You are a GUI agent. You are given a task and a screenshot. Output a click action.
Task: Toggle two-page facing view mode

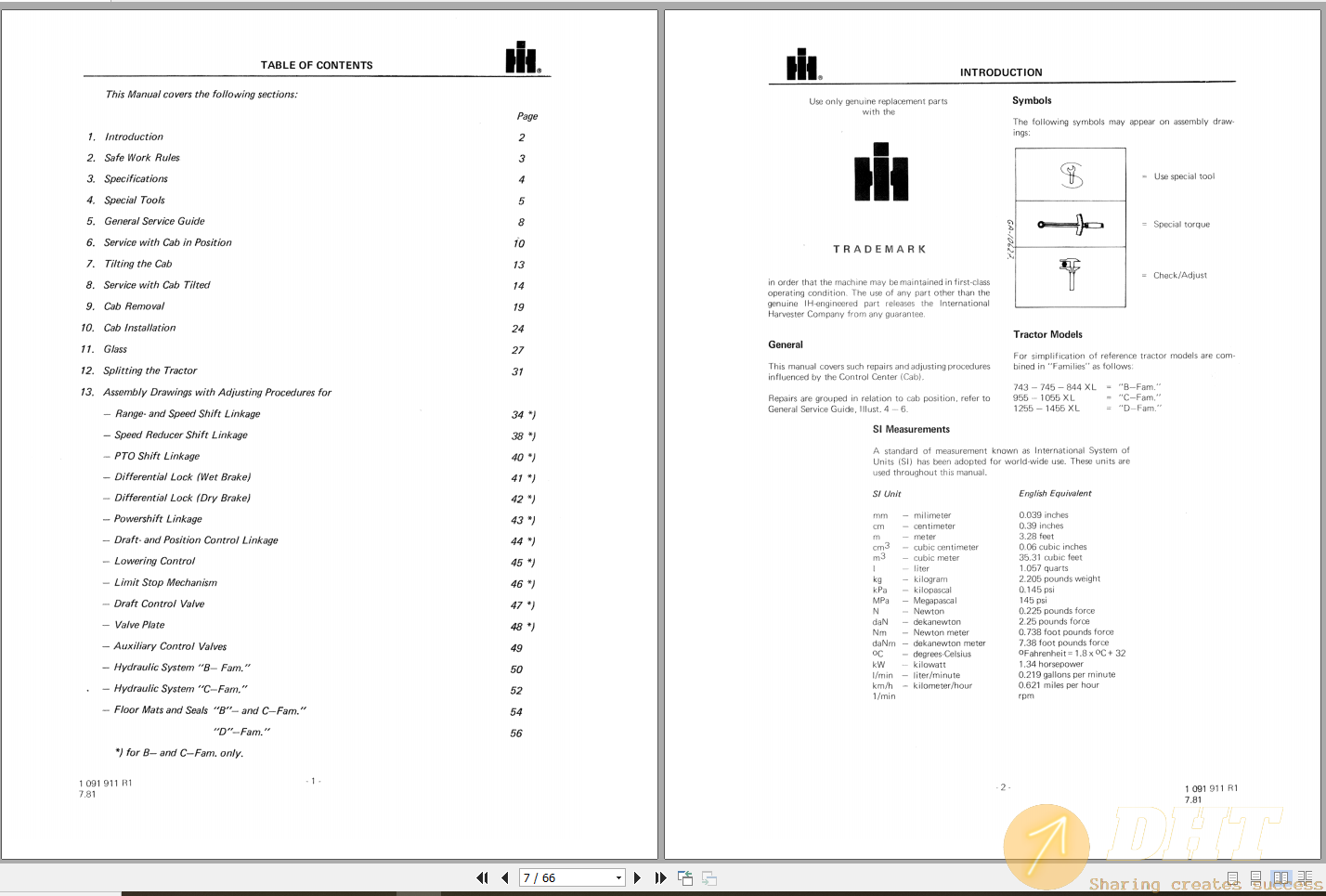(1281, 877)
